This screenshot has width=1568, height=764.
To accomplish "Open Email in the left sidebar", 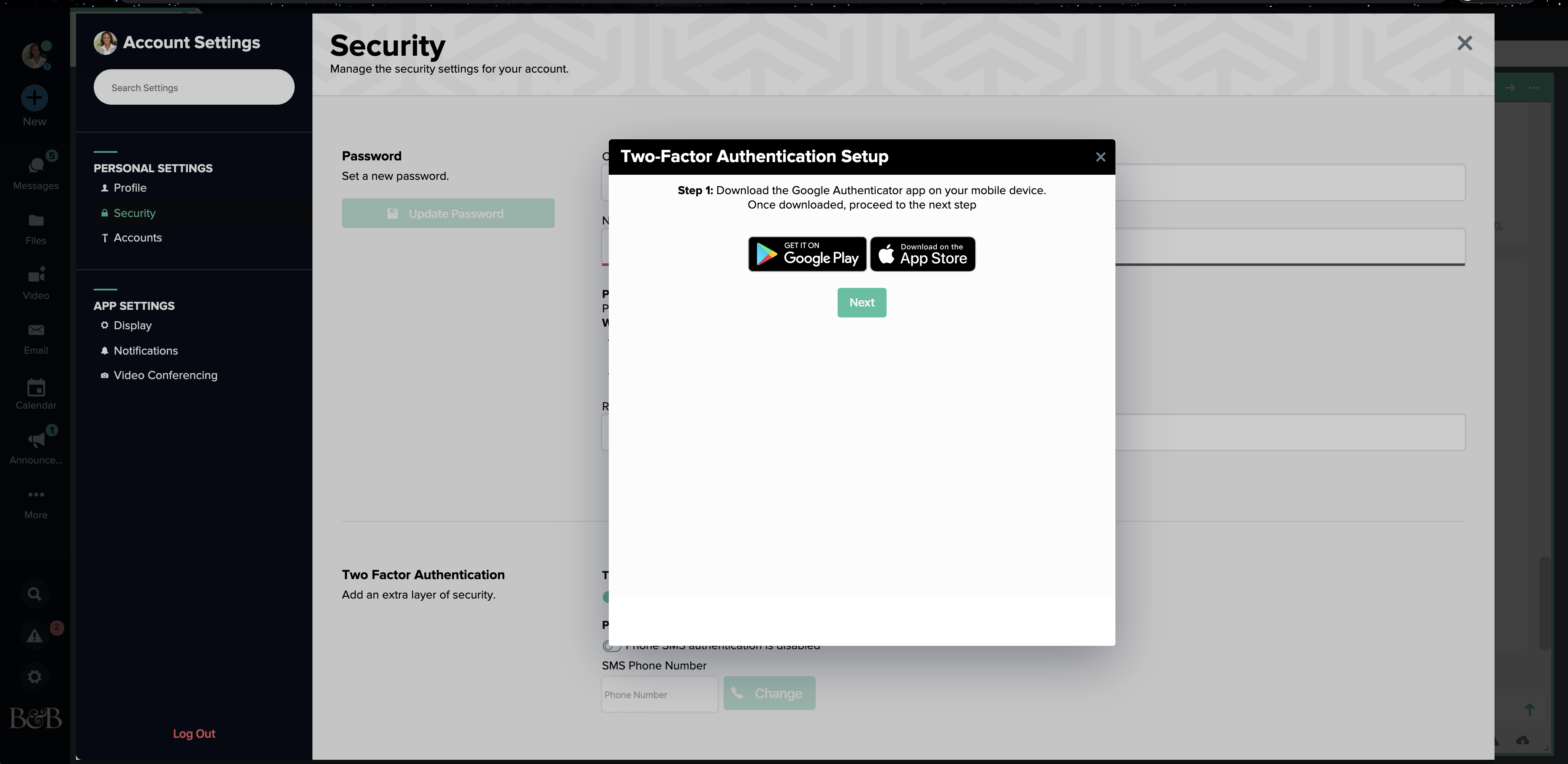I will click(36, 339).
